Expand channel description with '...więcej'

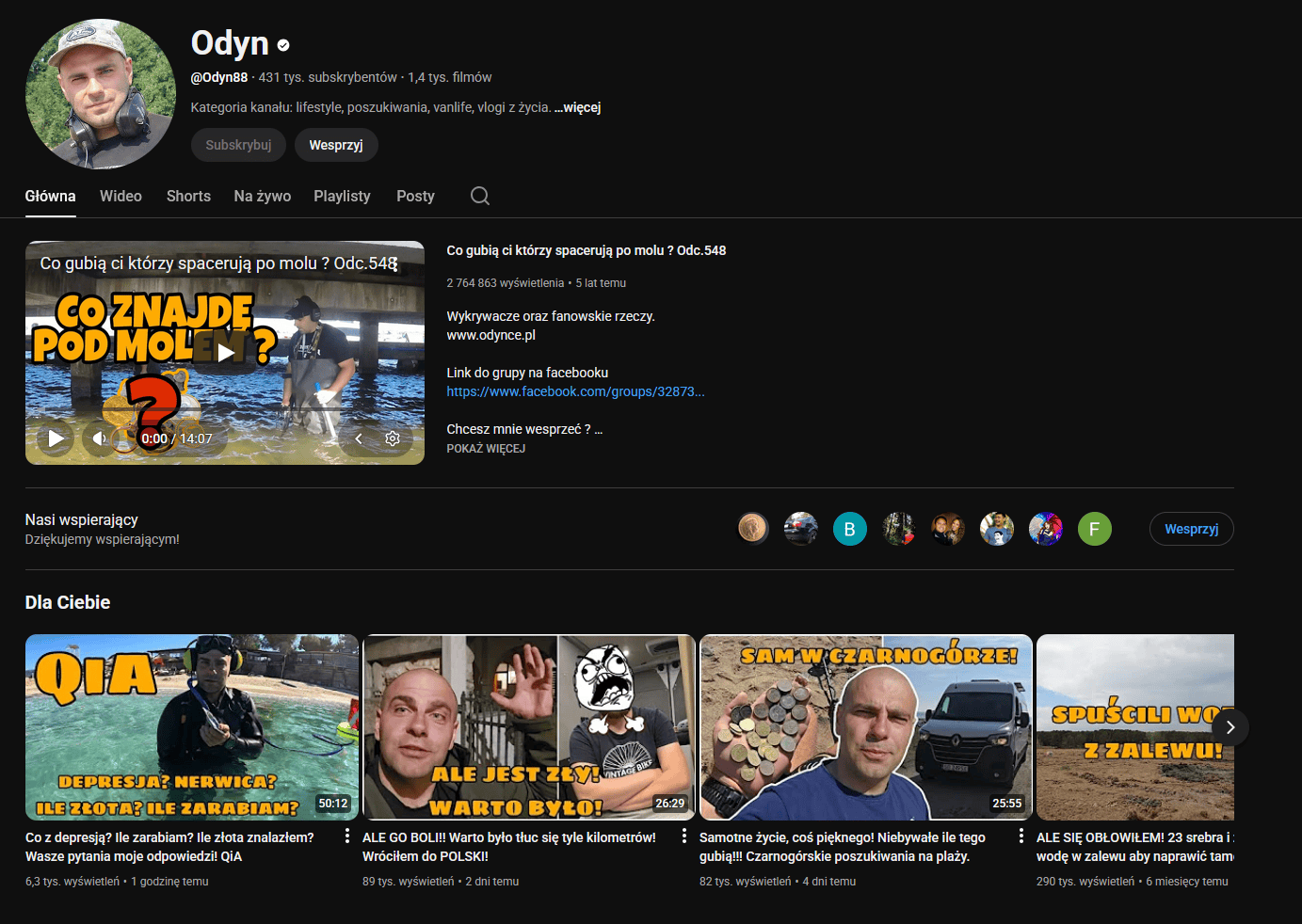coord(578,107)
